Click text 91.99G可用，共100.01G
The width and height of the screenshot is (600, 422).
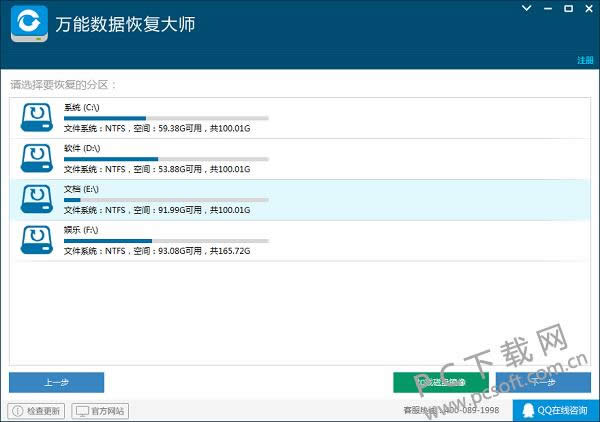tap(204, 210)
